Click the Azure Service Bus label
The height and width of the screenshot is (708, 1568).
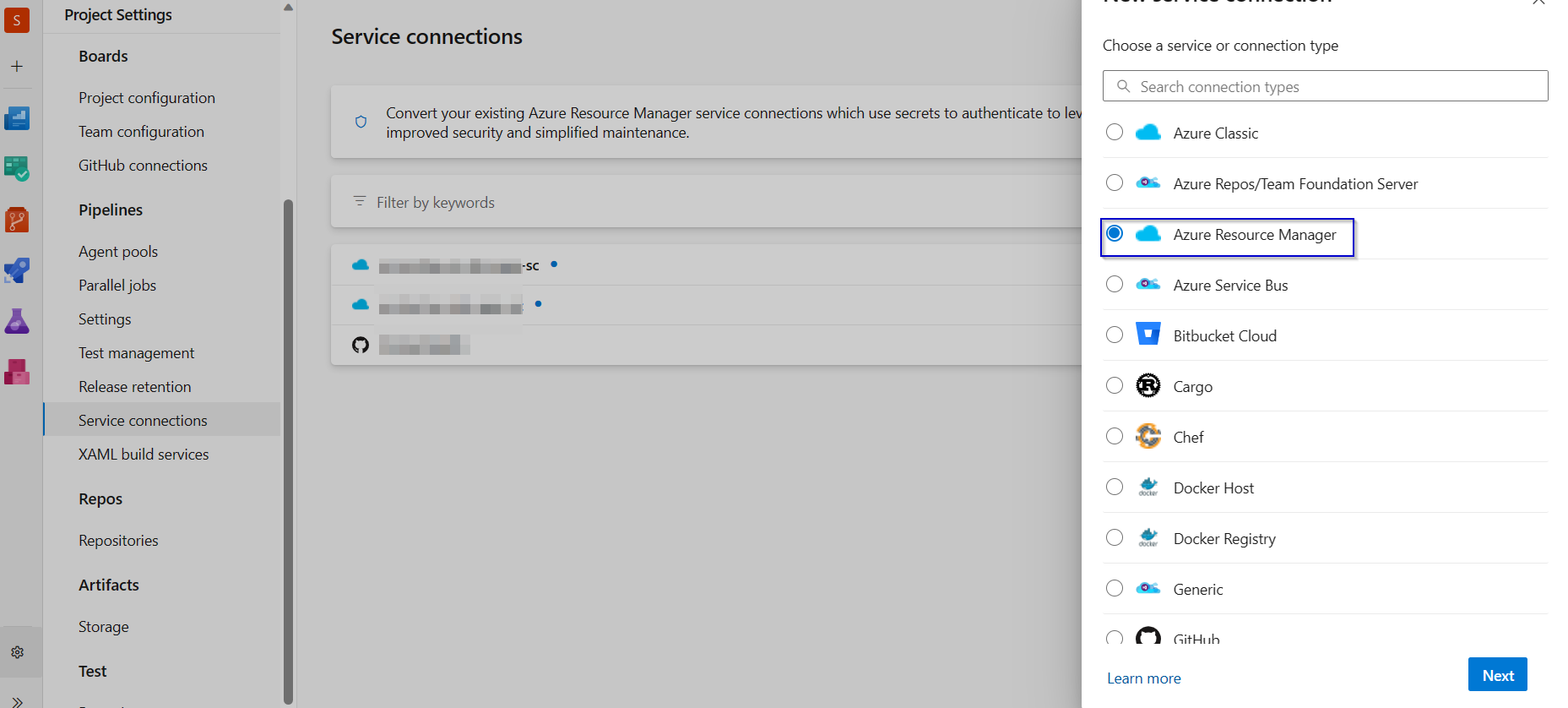(x=1230, y=286)
